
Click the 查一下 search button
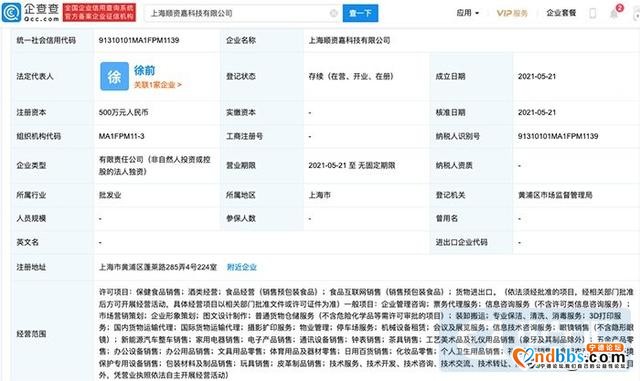pyautogui.click(x=360, y=13)
